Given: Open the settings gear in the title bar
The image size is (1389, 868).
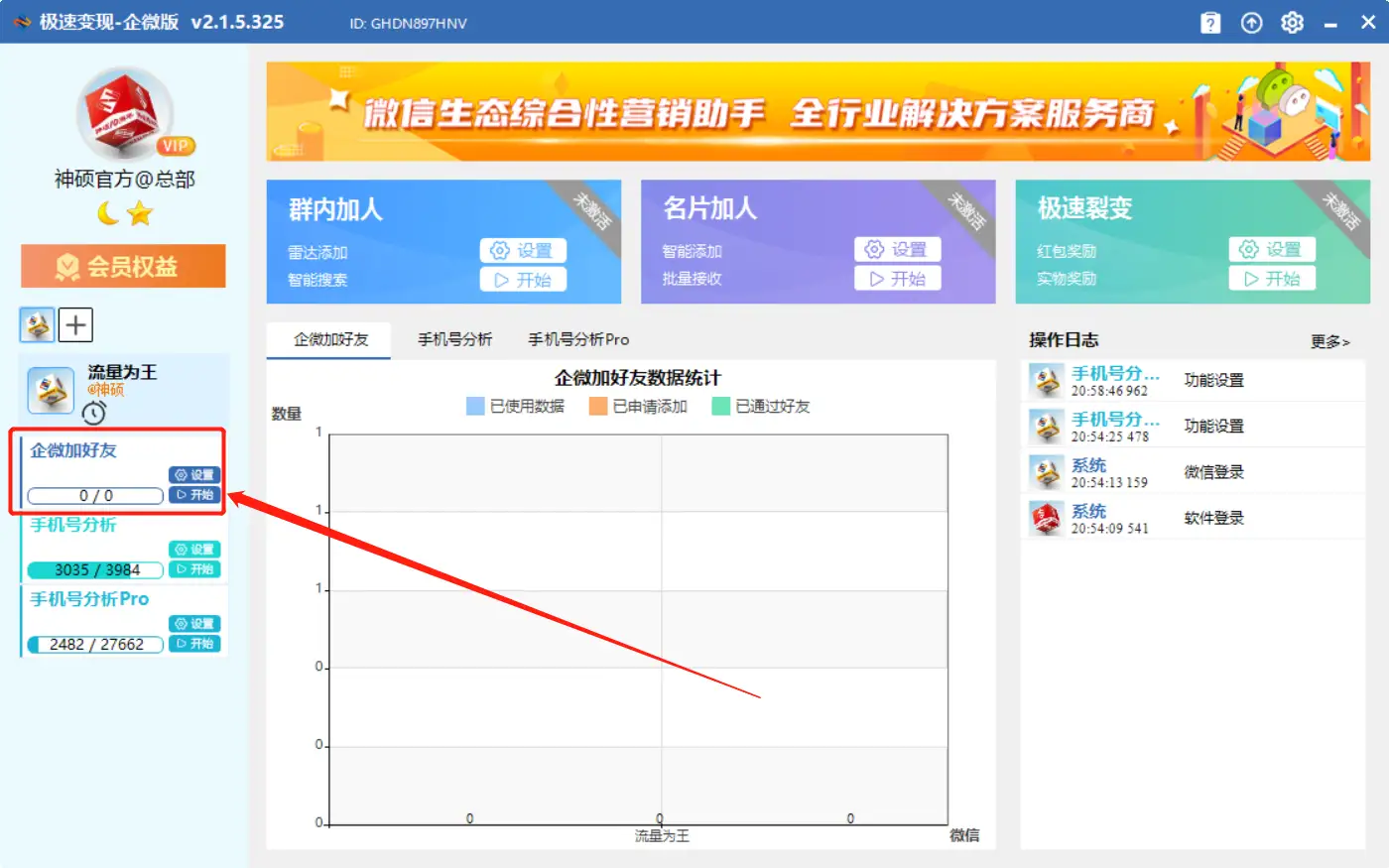Looking at the screenshot, I should (x=1291, y=22).
